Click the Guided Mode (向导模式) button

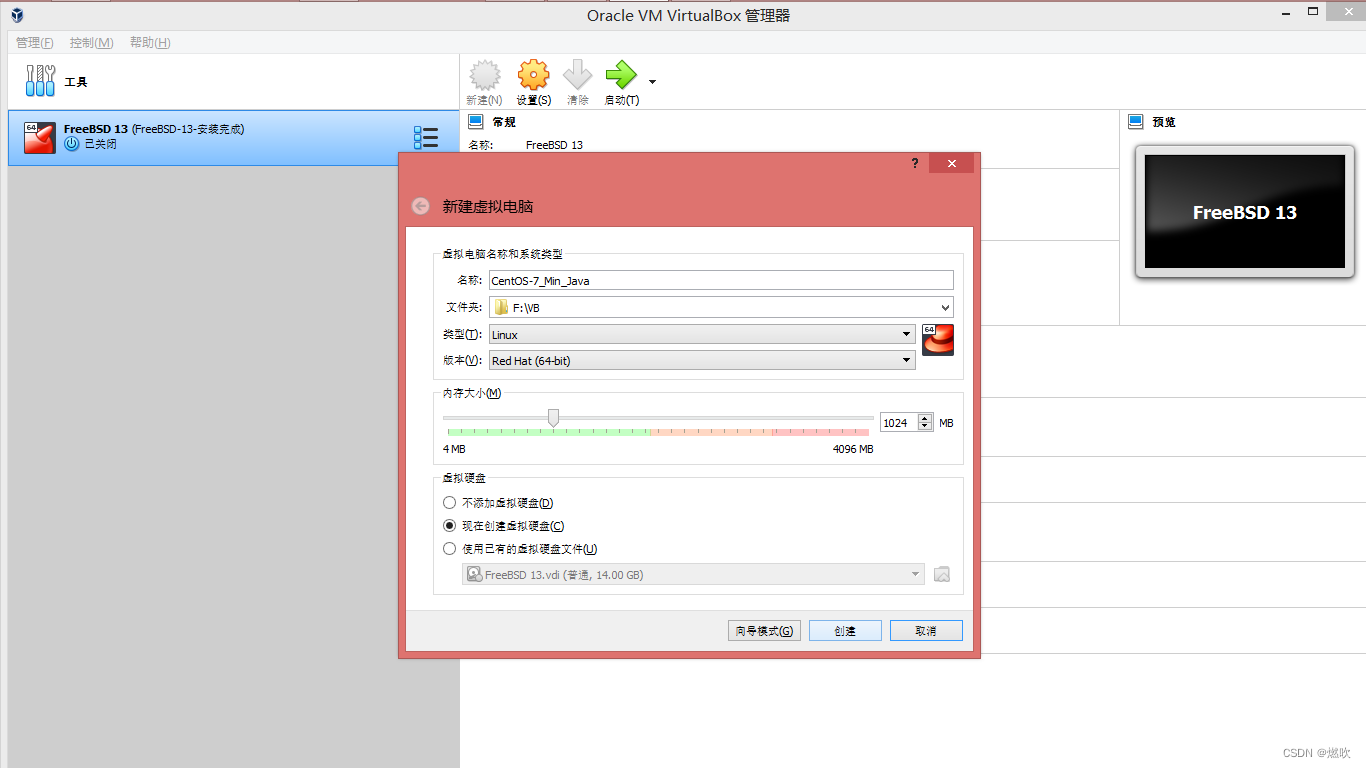coord(764,631)
